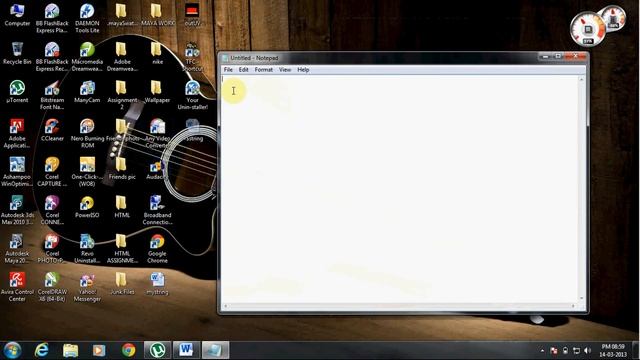
Task: Click the network icon in system tray
Action: pyautogui.click(x=576, y=351)
